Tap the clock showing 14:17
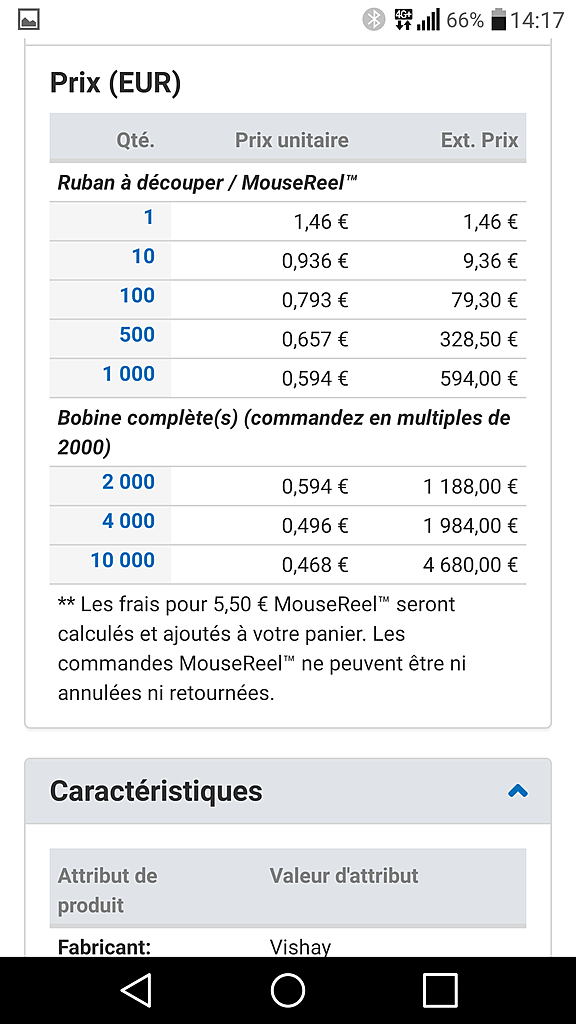Screen dimensions: 576x1024 (x=537, y=20)
